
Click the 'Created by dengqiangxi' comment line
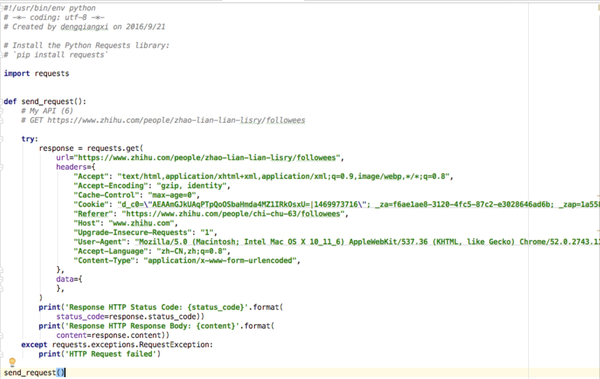click(x=85, y=27)
